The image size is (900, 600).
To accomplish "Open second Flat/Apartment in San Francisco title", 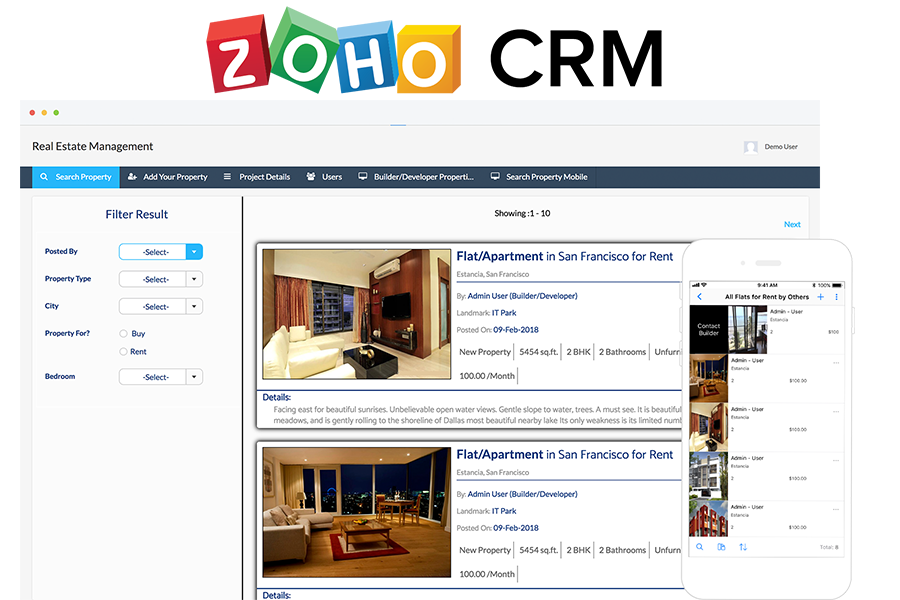I will (564, 454).
